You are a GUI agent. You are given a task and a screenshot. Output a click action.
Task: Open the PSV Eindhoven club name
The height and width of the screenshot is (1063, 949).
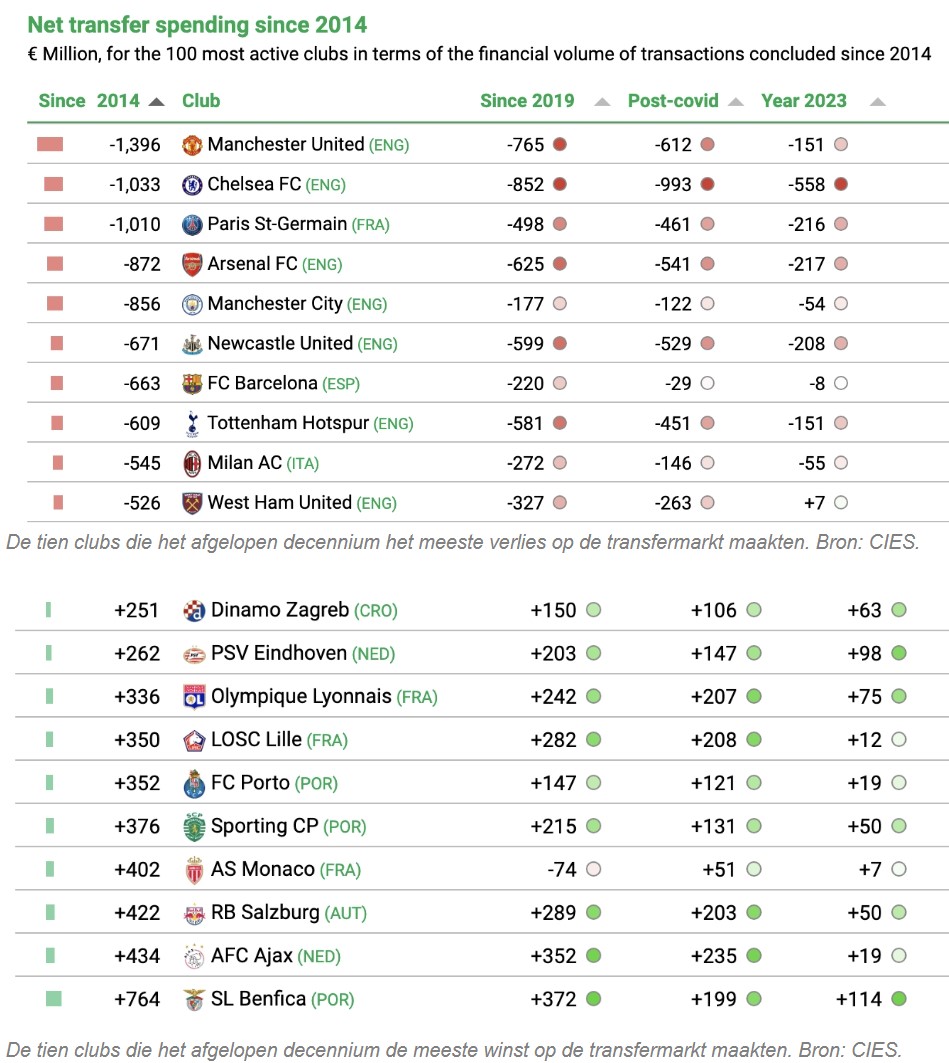click(x=279, y=654)
